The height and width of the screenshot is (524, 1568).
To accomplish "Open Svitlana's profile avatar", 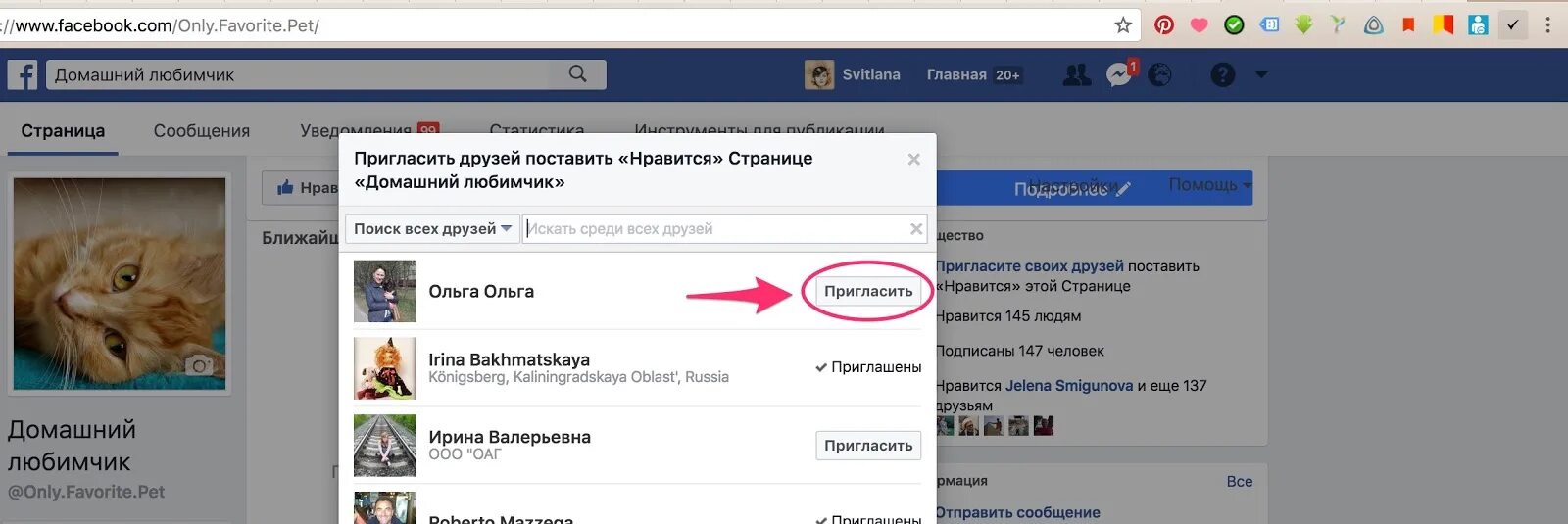I will pyautogui.click(x=819, y=74).
